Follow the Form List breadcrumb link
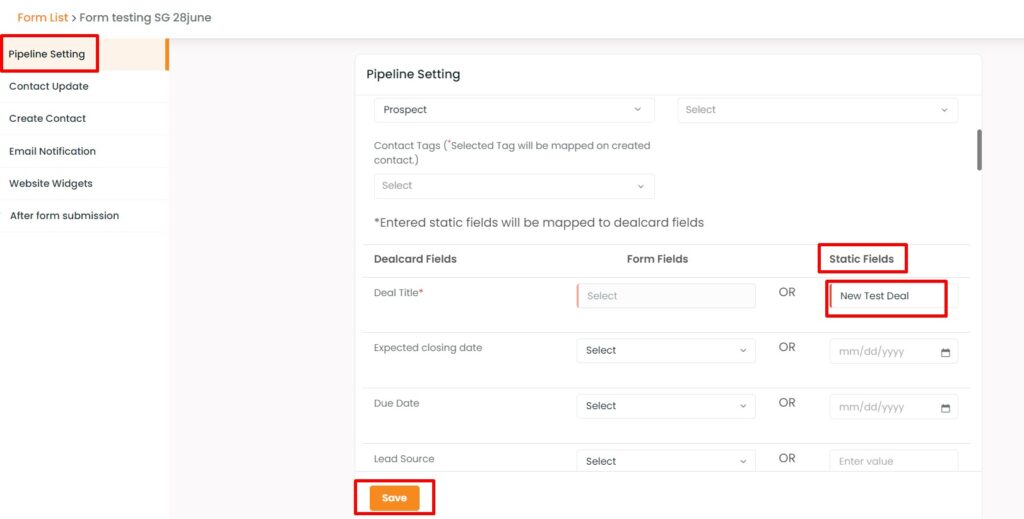The height and width of the screenshot is (519, 1024). pyautogui.click(x=42, y=18)
